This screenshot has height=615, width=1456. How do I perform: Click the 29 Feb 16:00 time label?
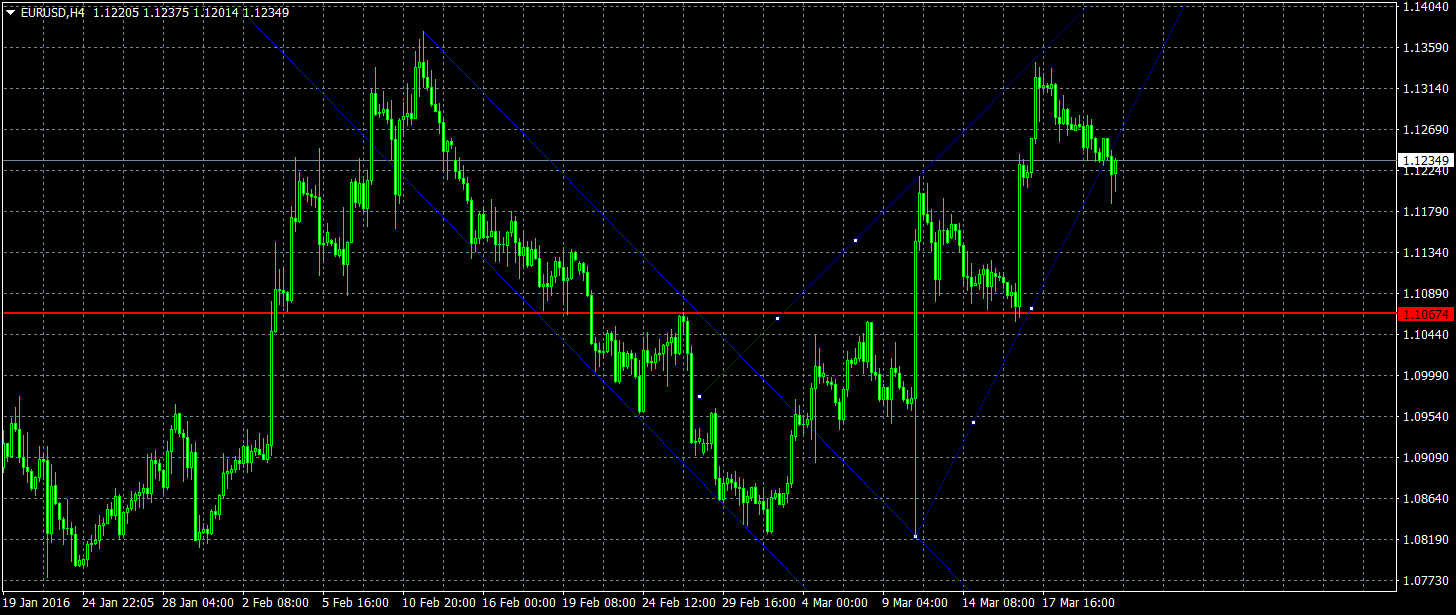[759, 603]
